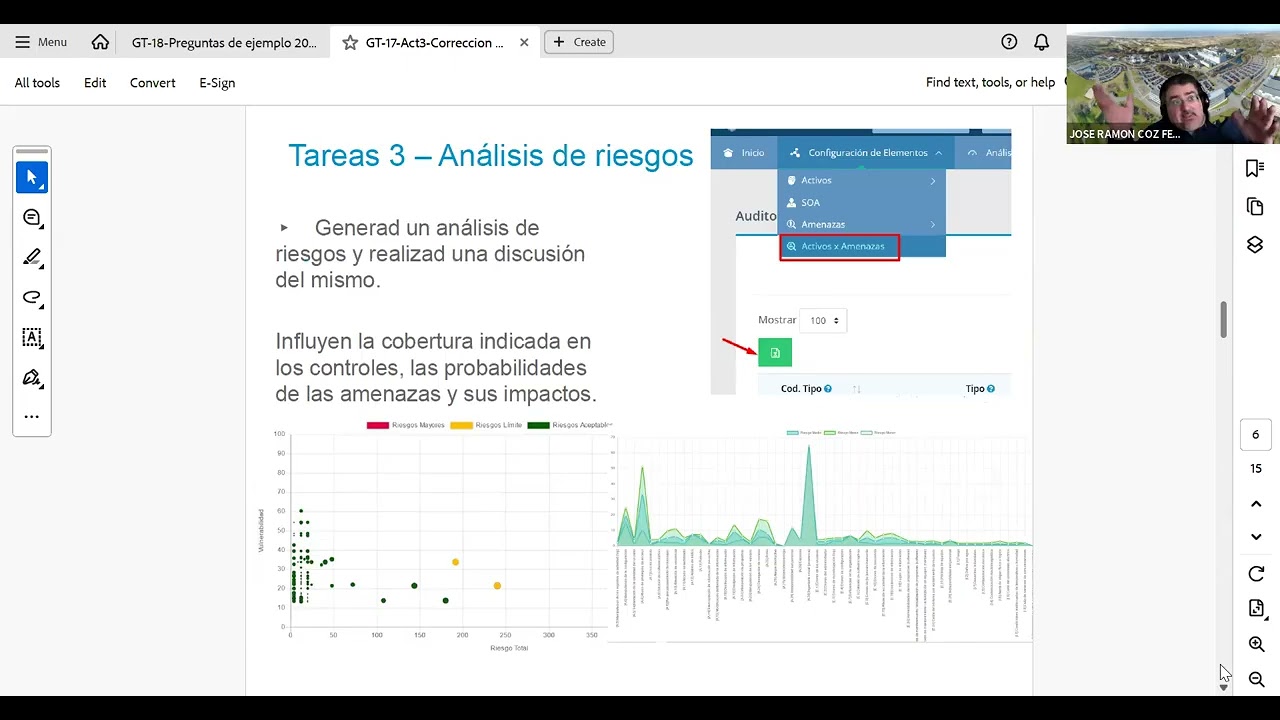This screenshot has height=720, width=1280.
Task: Go to previous page with up chevron
Action: [1257, 503]
